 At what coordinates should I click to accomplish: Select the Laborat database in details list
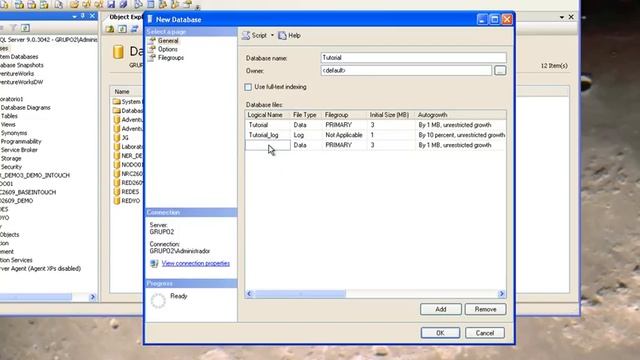(127, 147)
